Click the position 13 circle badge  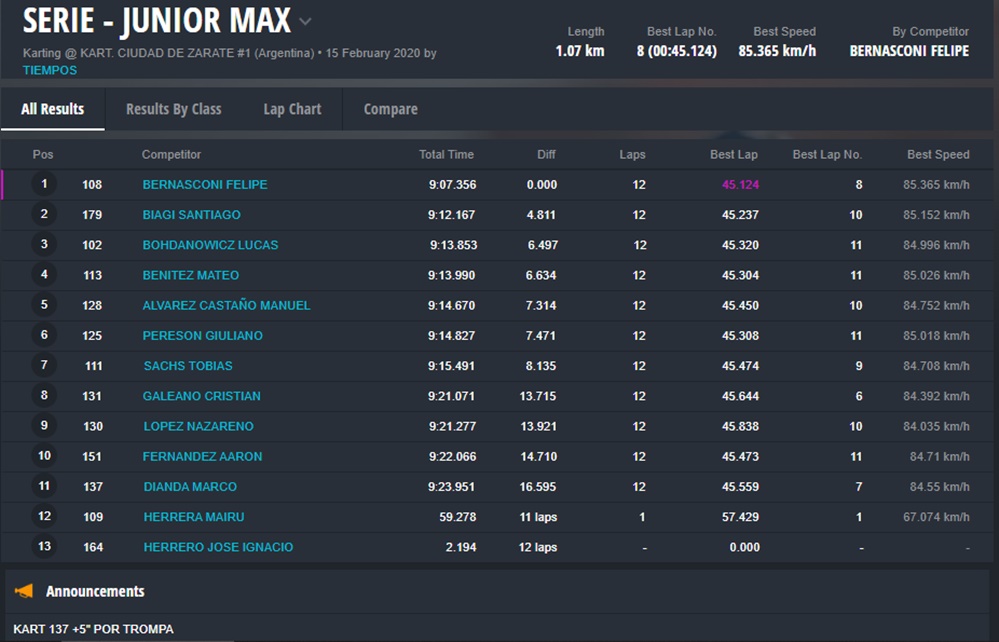pyautogui.click(x=44, y=547)
